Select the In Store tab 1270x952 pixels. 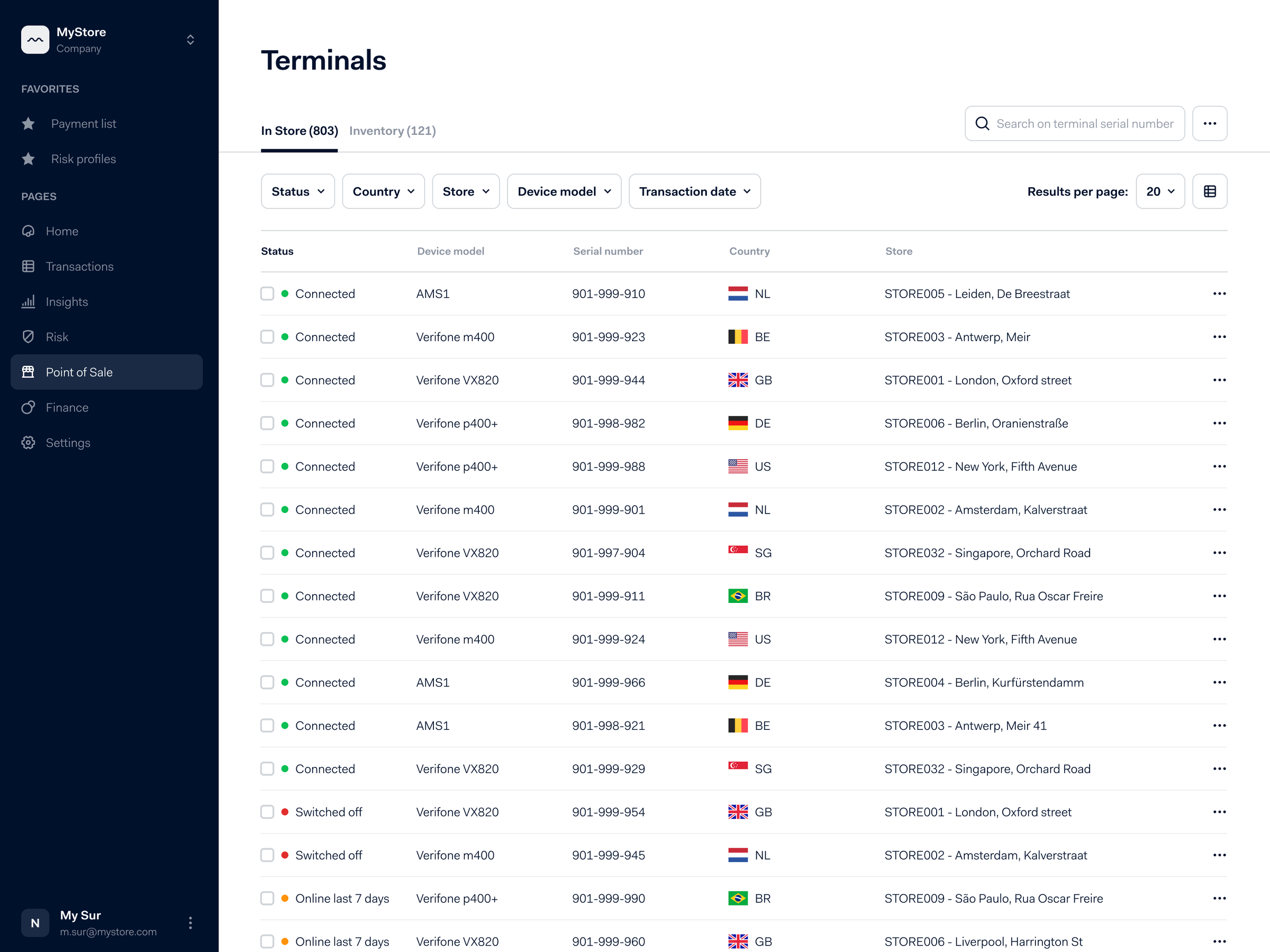(298, 131)
